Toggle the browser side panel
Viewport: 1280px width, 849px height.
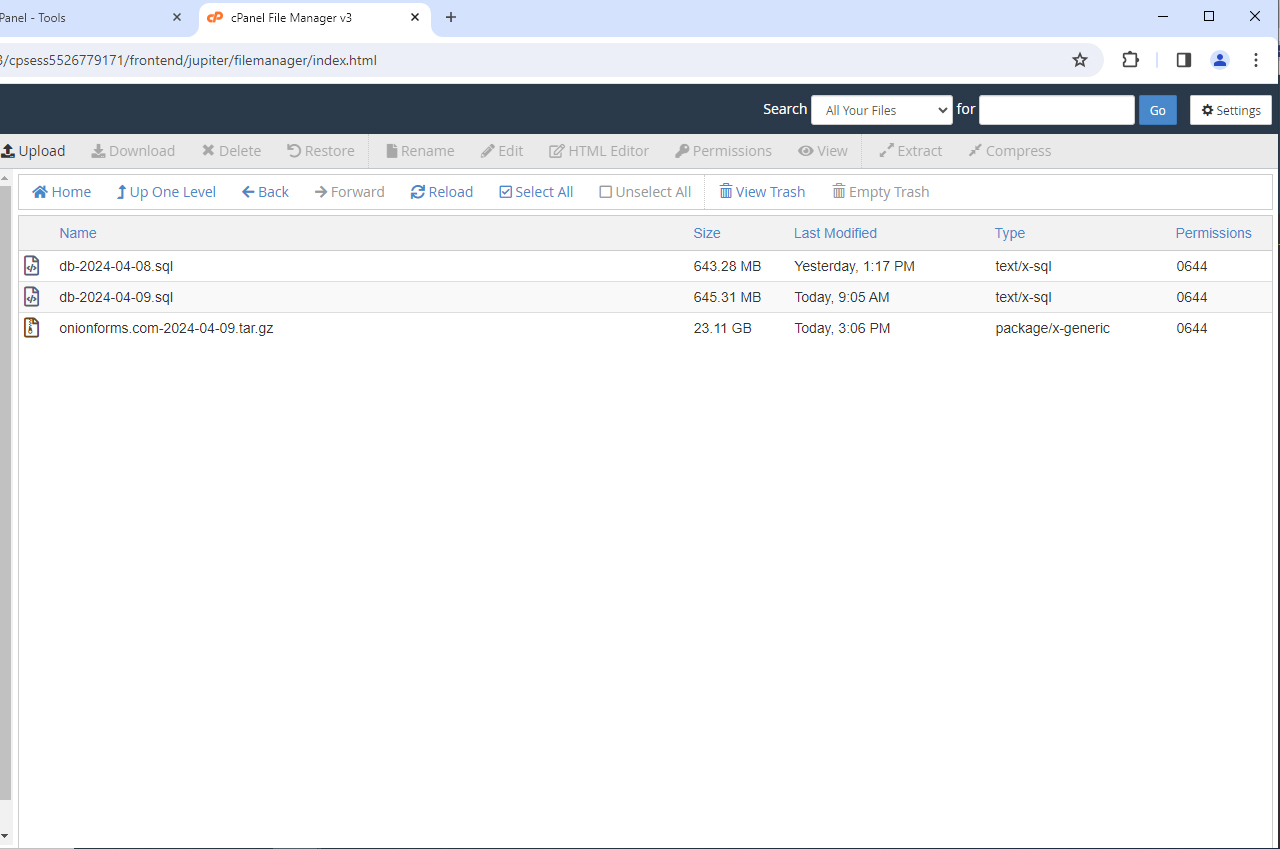(1184, 60)
